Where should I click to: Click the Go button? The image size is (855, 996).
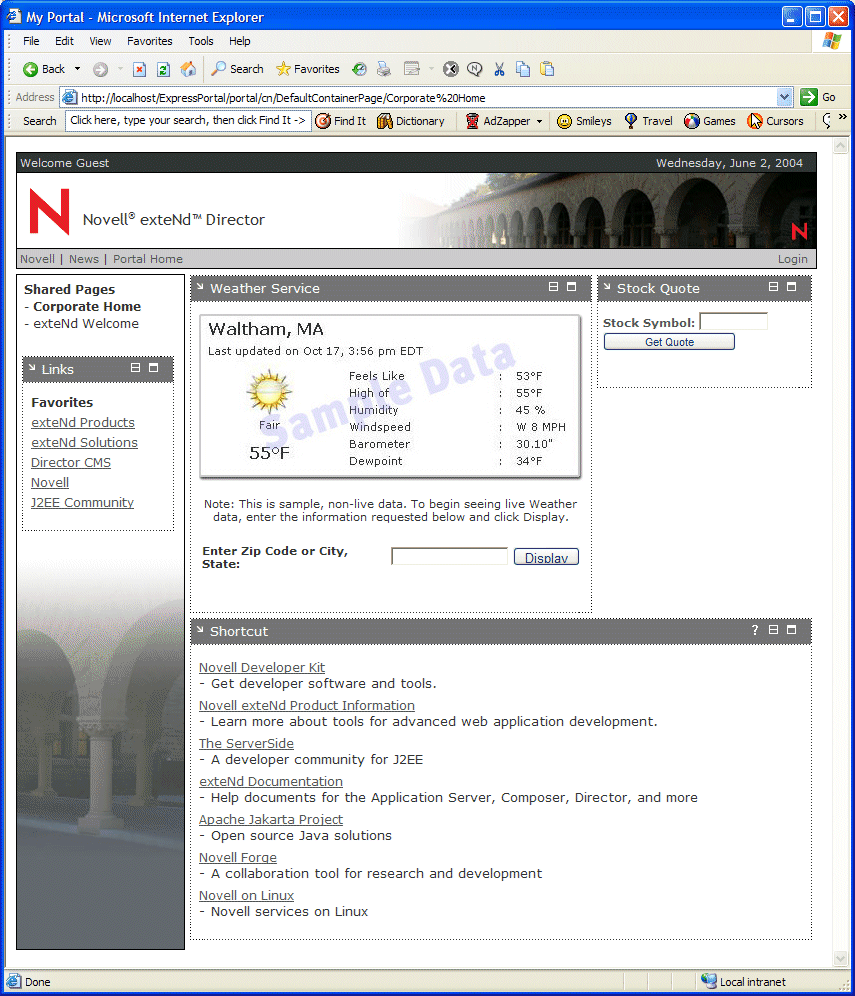click(818, 97)
